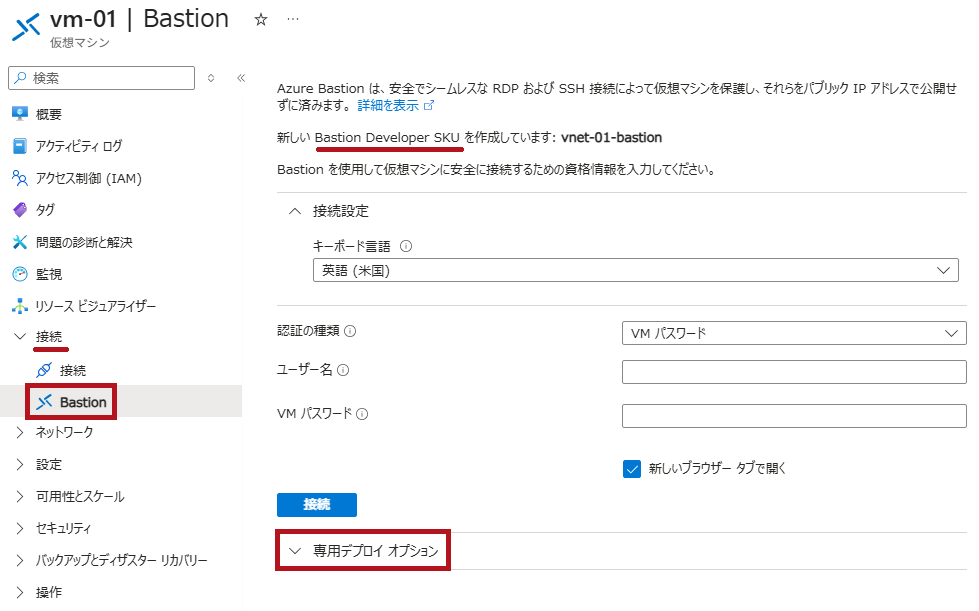Expand the ネットワーク menu group
Screen dimensions: 979x611
click(x=64, y=433)
